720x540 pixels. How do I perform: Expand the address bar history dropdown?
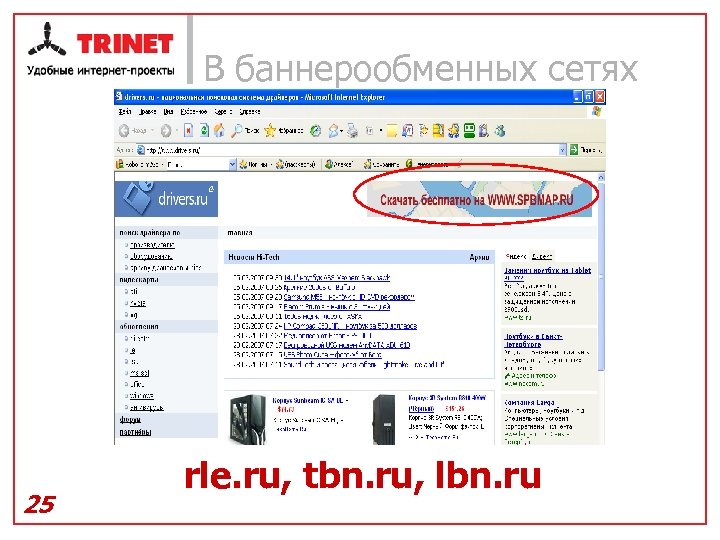562,150
